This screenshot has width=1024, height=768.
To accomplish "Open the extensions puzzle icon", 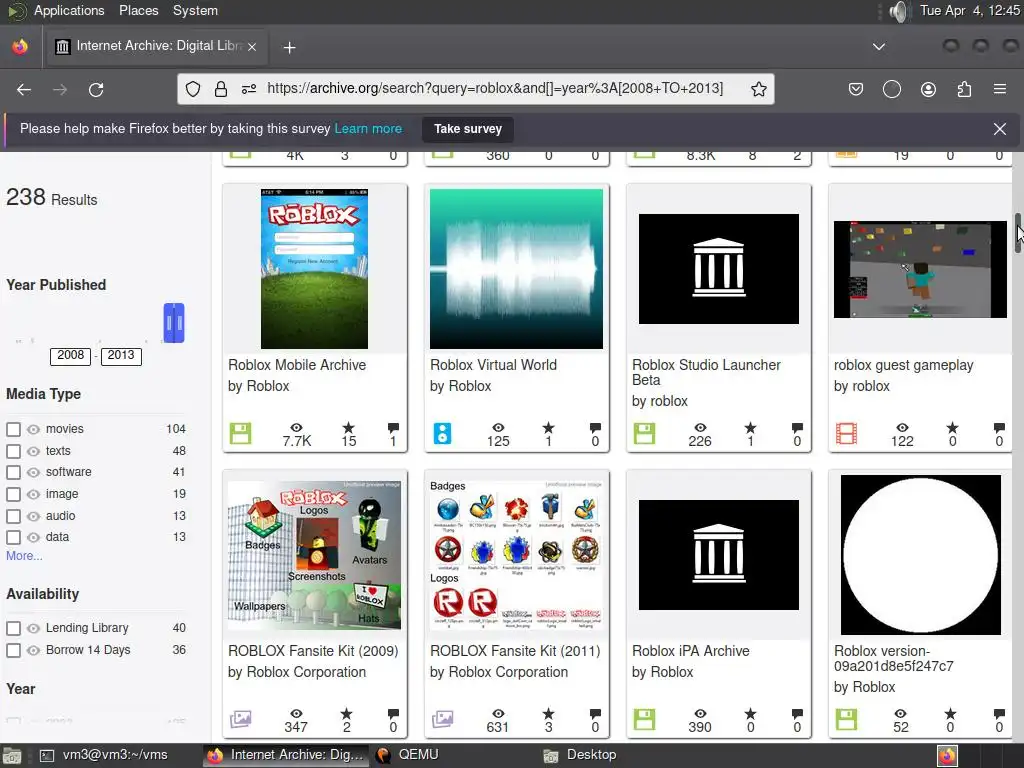I will pos(964,89).
